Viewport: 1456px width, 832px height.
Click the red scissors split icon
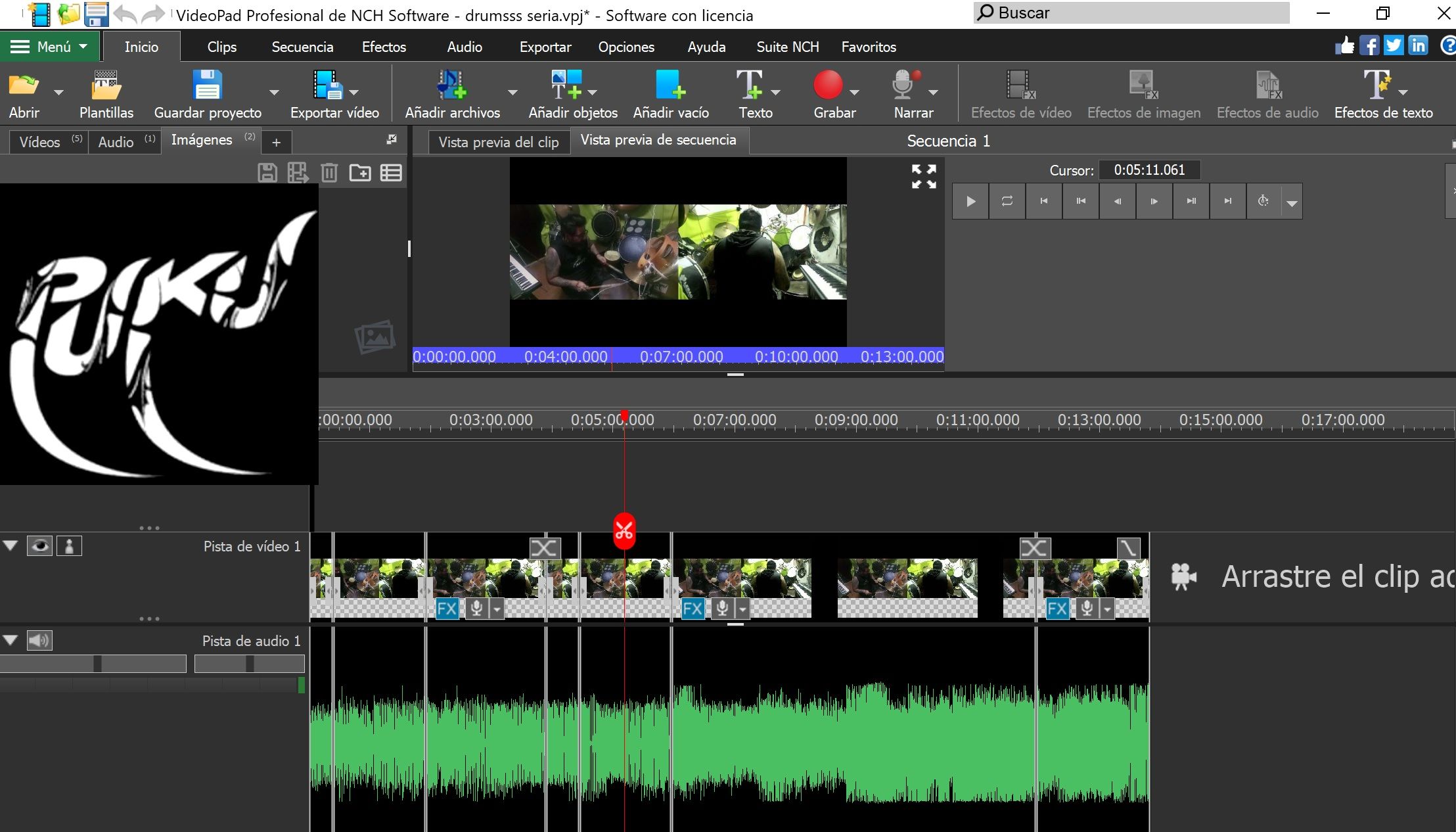[624, 531]
